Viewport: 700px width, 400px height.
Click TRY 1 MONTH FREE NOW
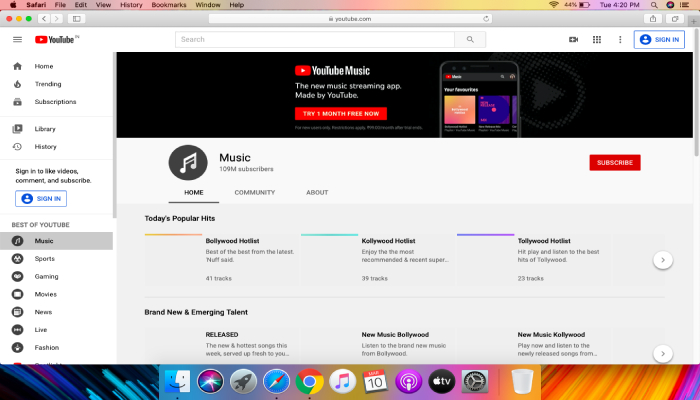(x=341, y=113)
